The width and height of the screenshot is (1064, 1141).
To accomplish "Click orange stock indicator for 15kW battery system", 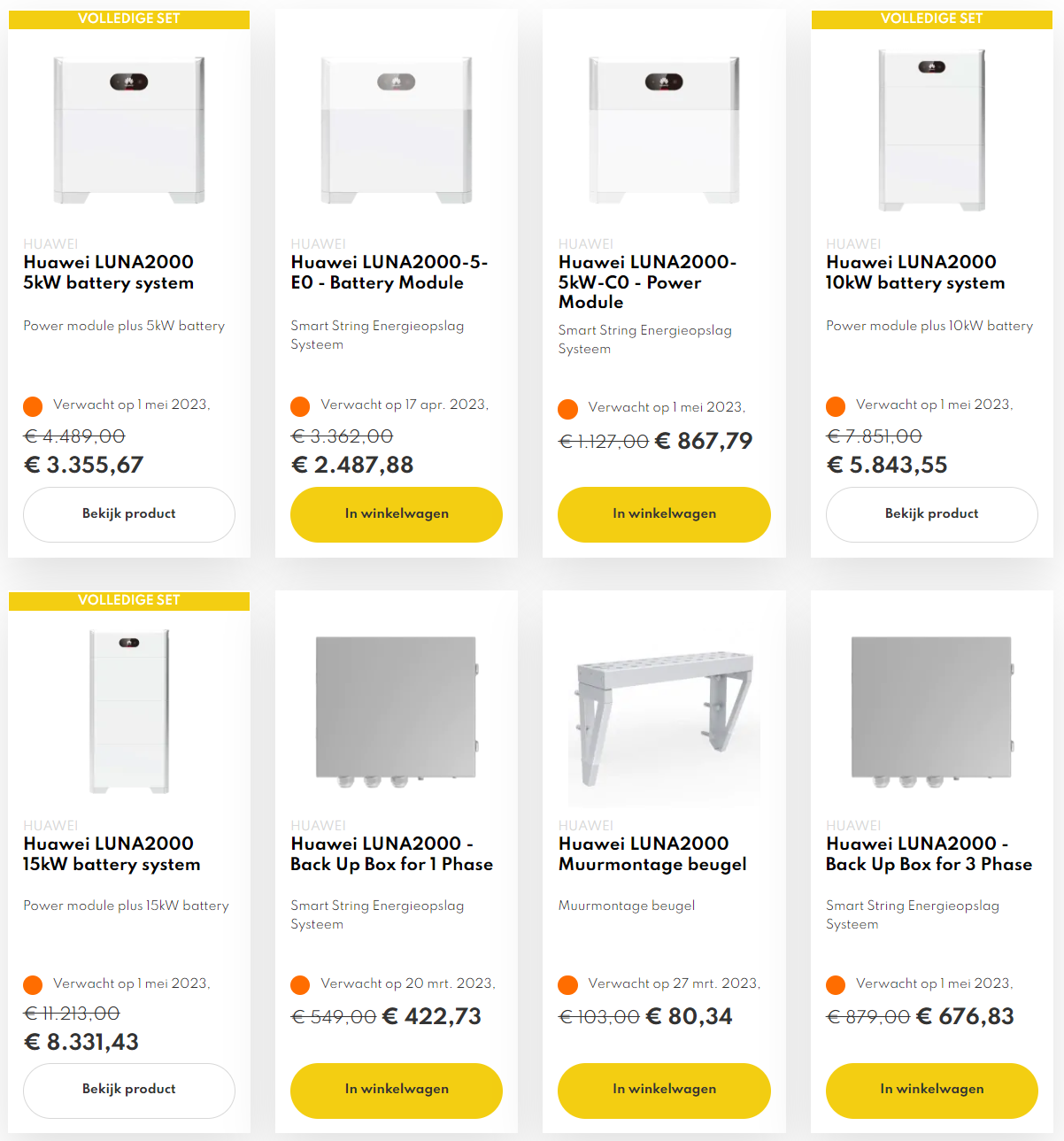I will tap(33, 984).
